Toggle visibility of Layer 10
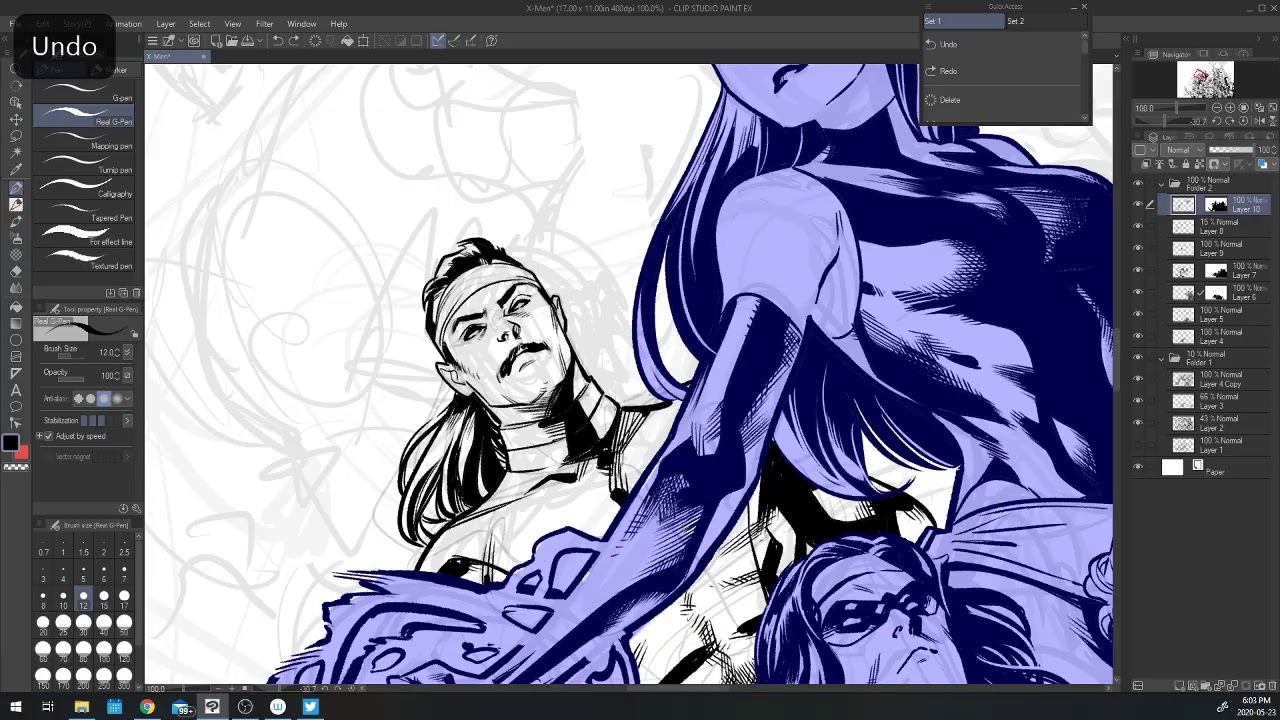This screenshot has height=720, width=1280. pos(1137,205)
